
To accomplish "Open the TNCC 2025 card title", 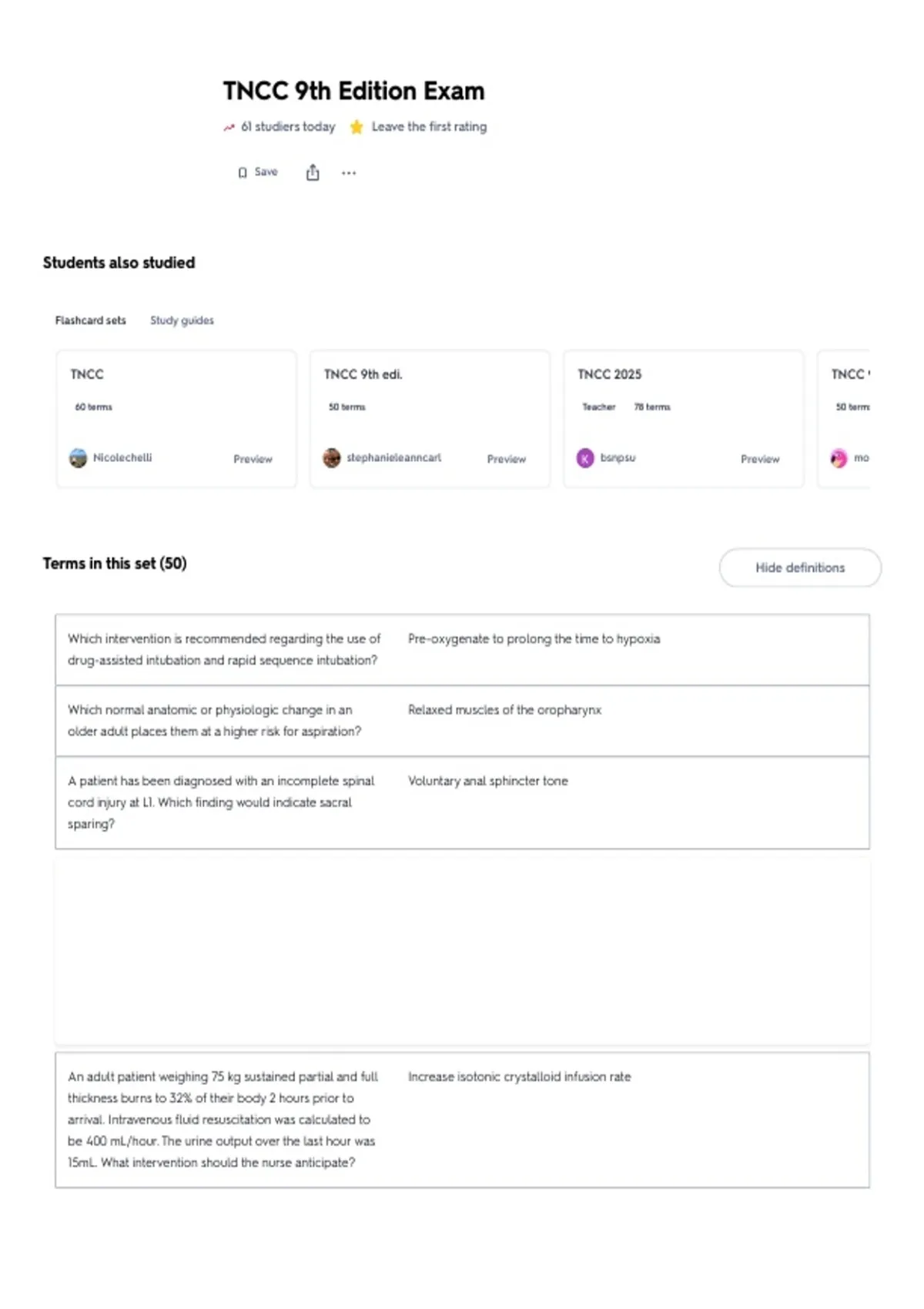I will [609, 374].
